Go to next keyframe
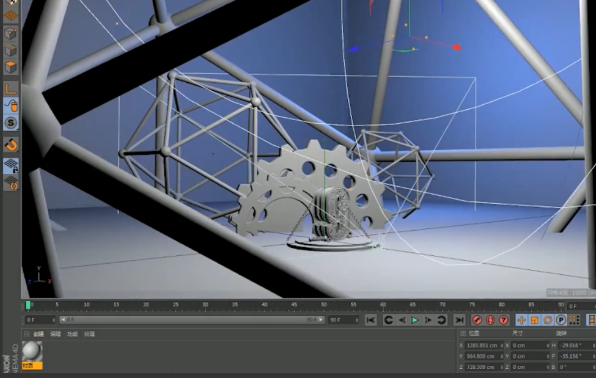Viewport: 596px width, 378px height. (x=441, y=320)
